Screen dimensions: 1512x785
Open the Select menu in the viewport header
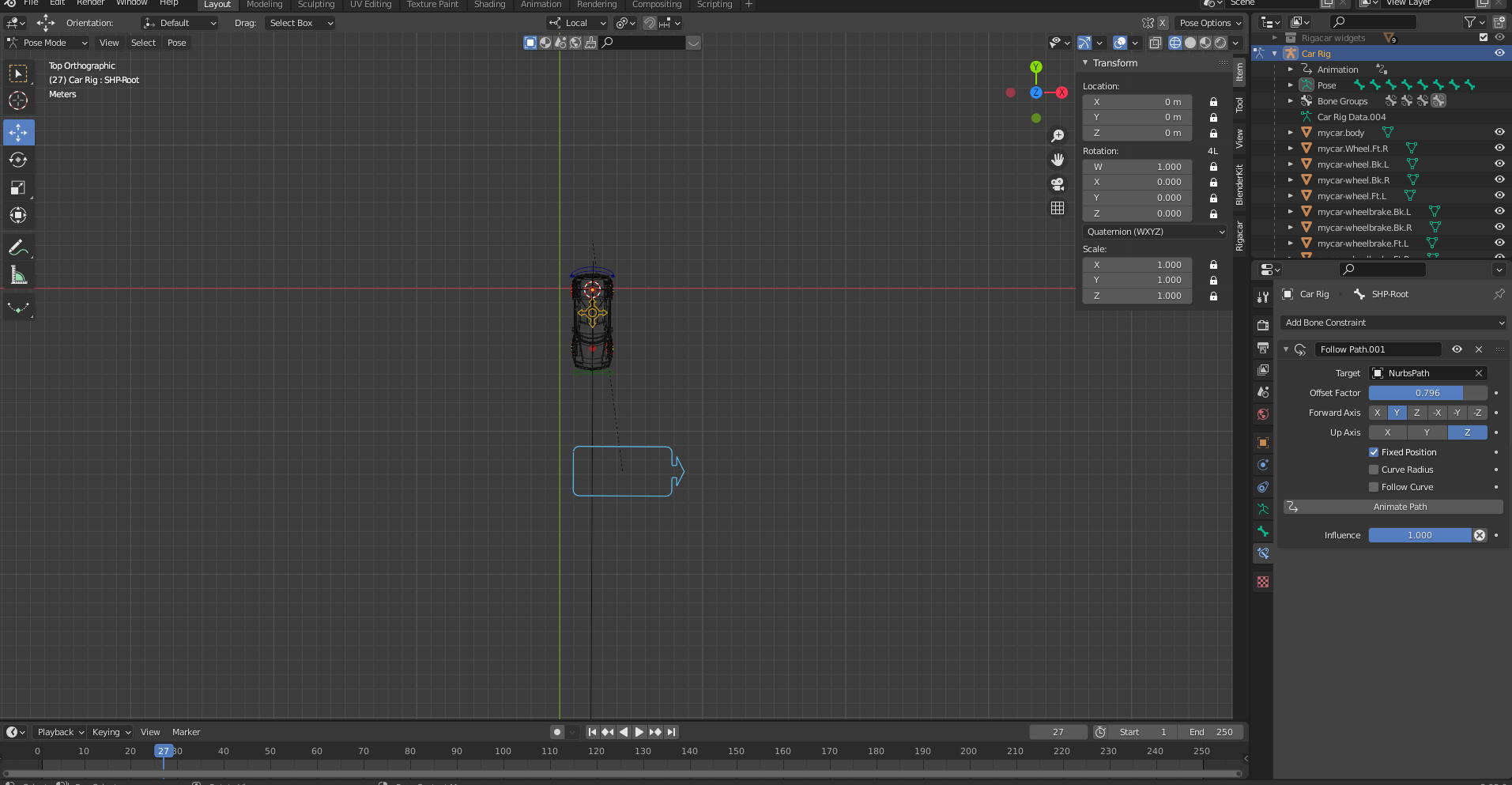coord(143,43)
